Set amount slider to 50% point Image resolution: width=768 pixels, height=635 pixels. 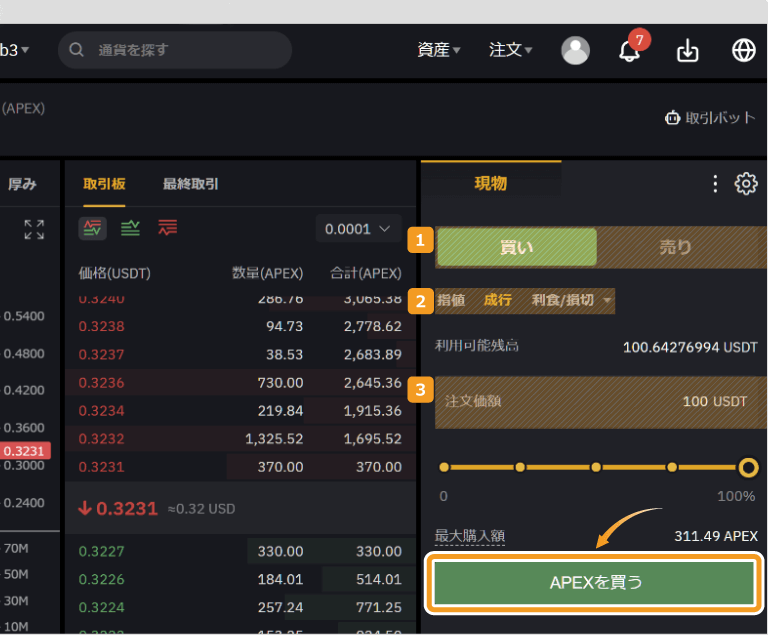(596, 467)
